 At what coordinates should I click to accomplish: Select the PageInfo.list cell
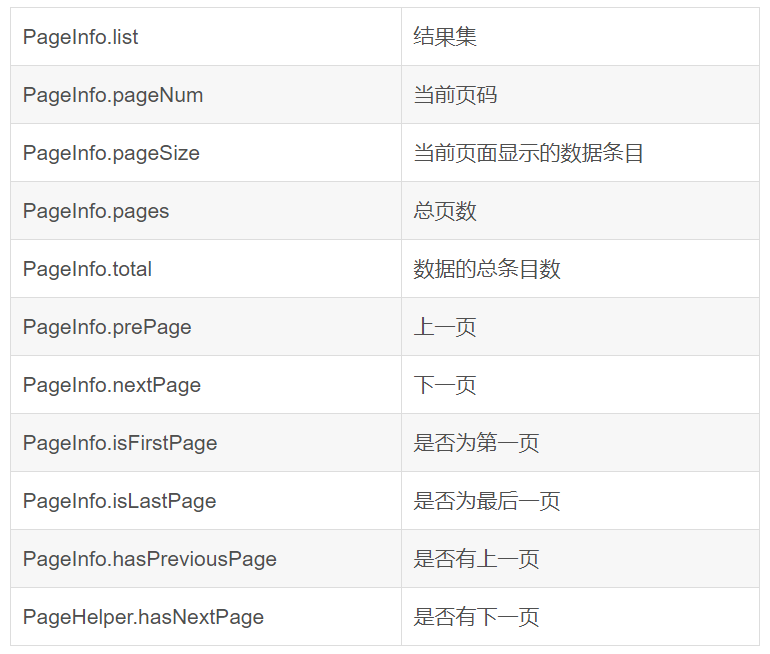click(206, 37)
